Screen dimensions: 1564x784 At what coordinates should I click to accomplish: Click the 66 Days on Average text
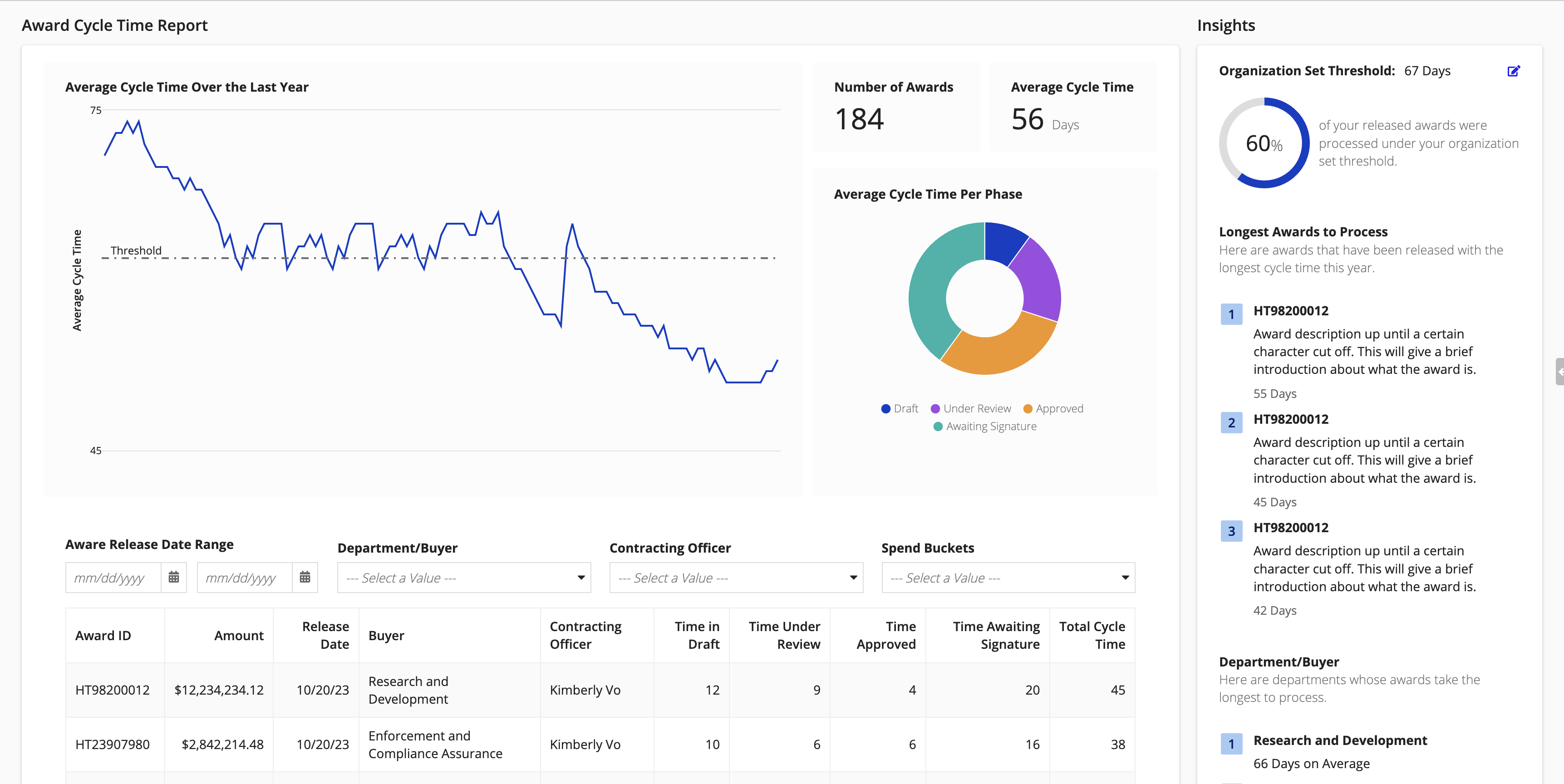tap(1312, 764)
